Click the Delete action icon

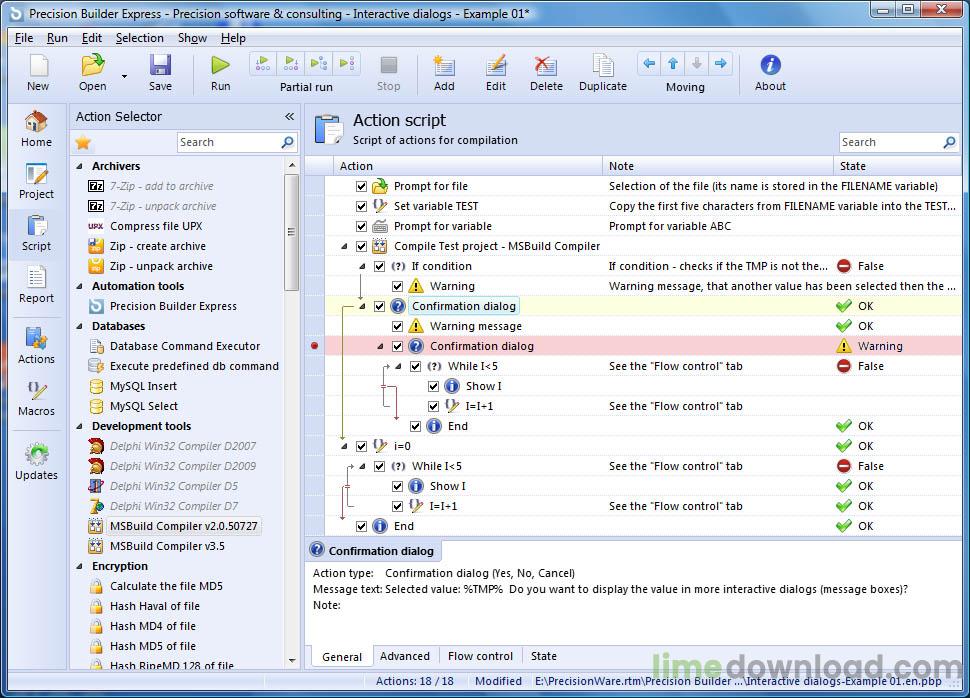[x=545, y=66]
